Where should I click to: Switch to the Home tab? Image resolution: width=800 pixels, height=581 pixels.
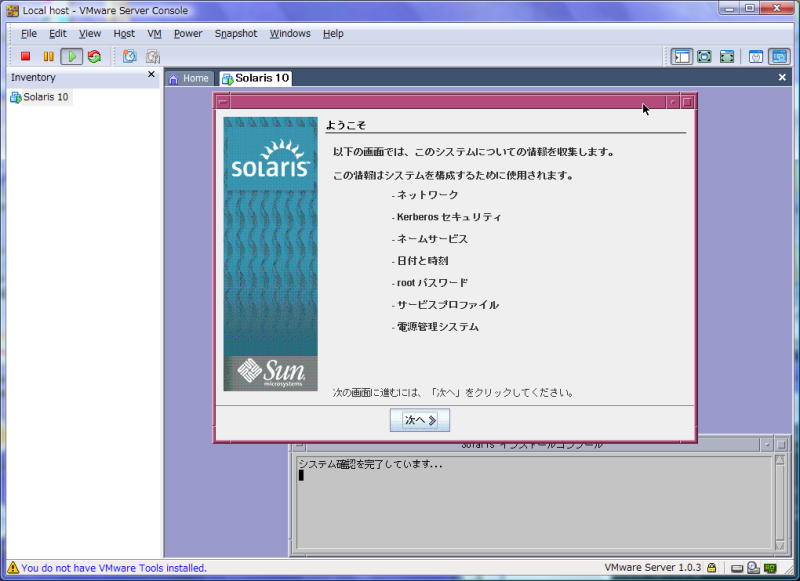190,77
